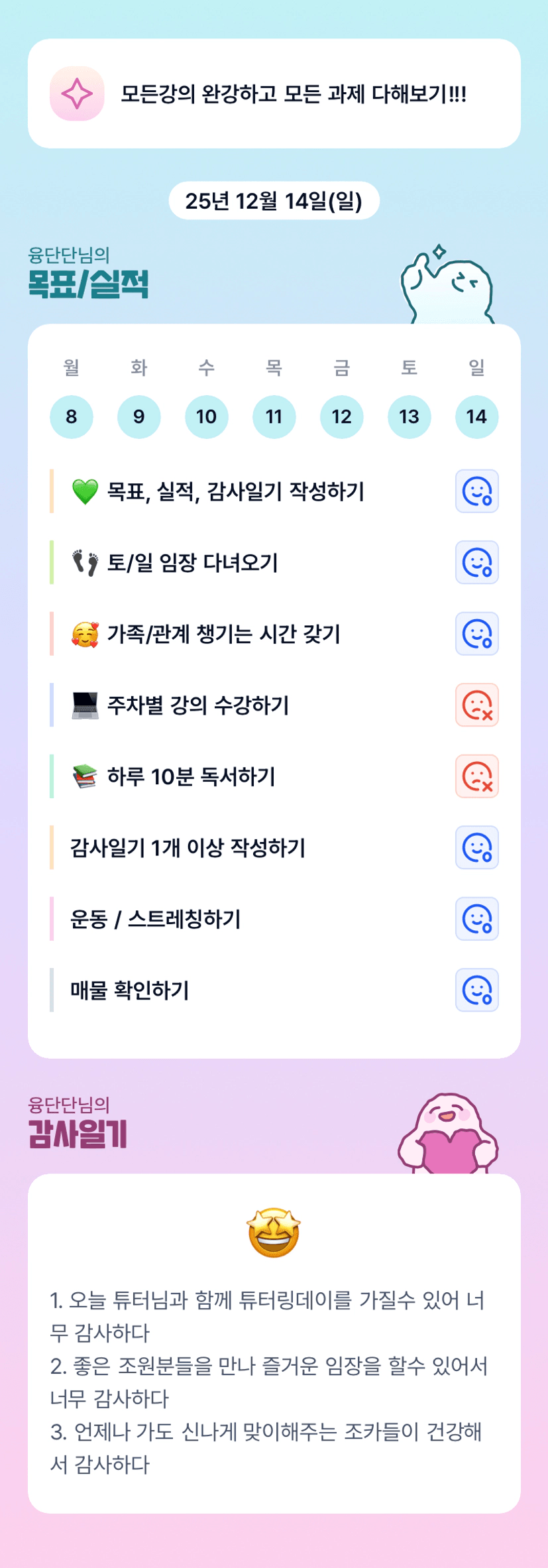
Task: Click the 25년 12월 14일(일) date pill
Action: pyautogui.click(x=274, y=201)
